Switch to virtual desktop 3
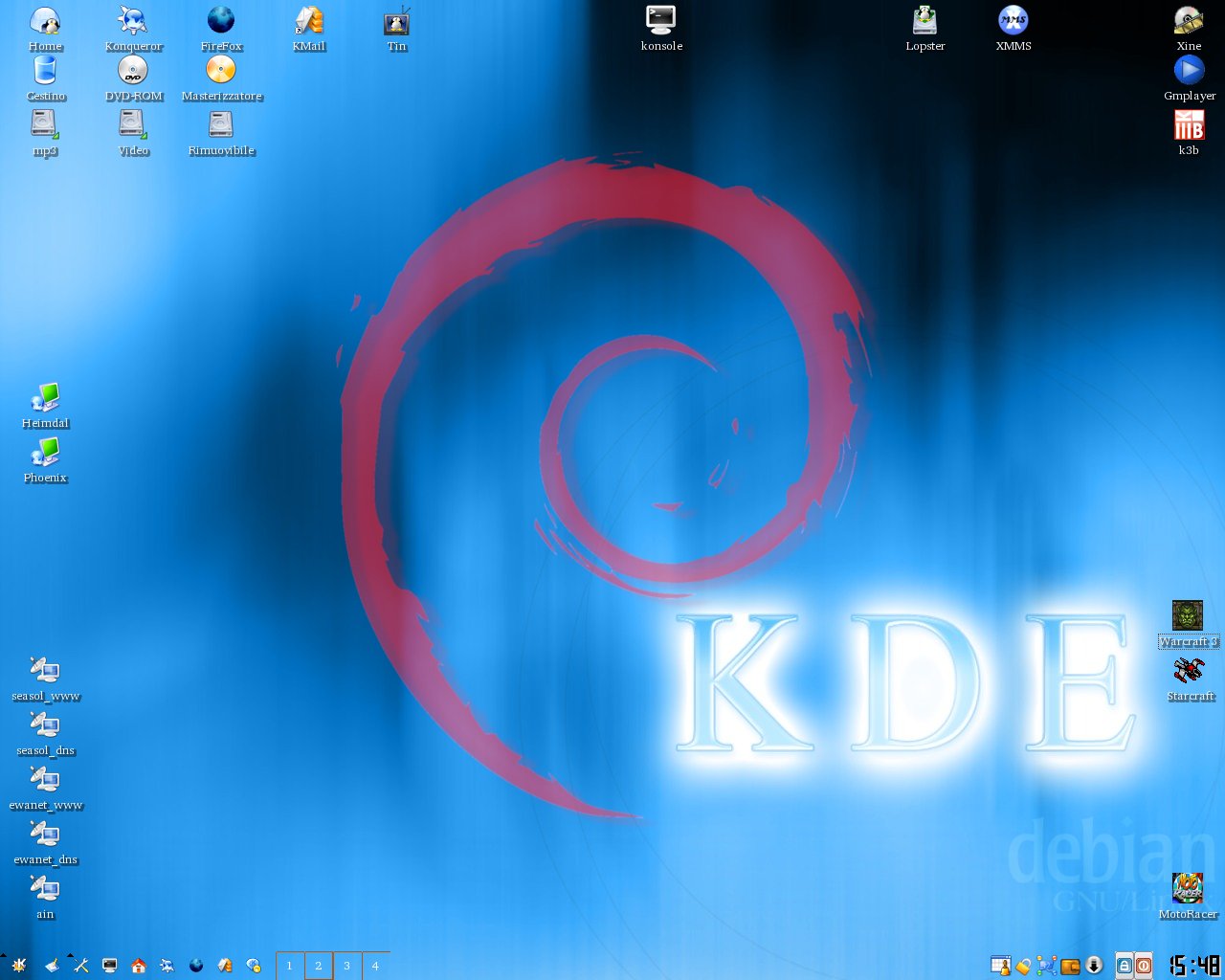This screenshot has width=1225, height=980. (347, 966)
